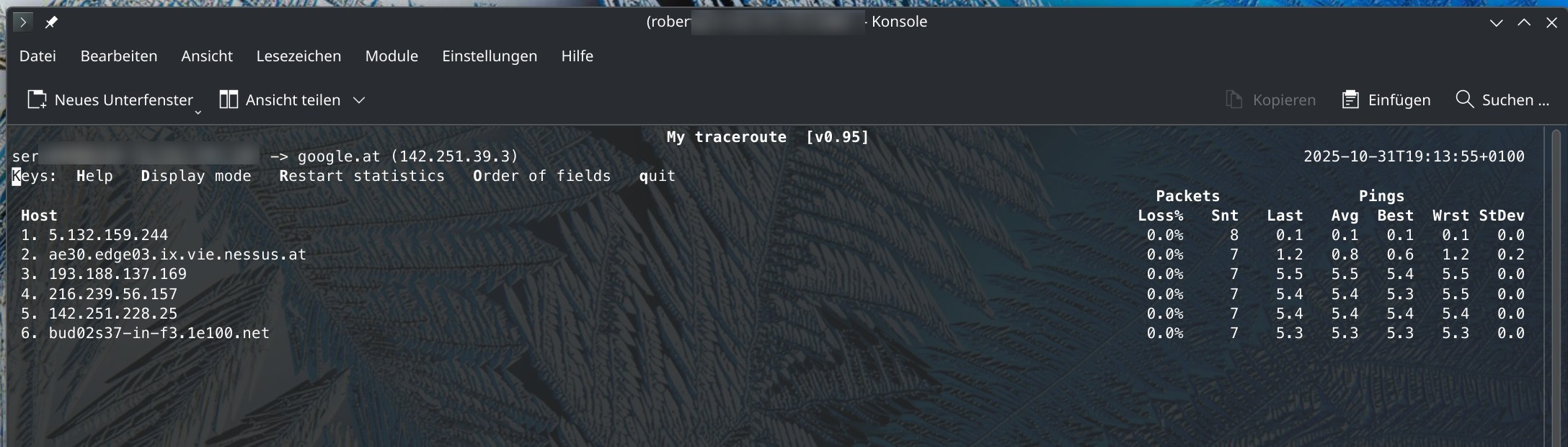Open the Ansicht menu
1568x447 pixels.
pyautogui.click(x=207, y=56)
